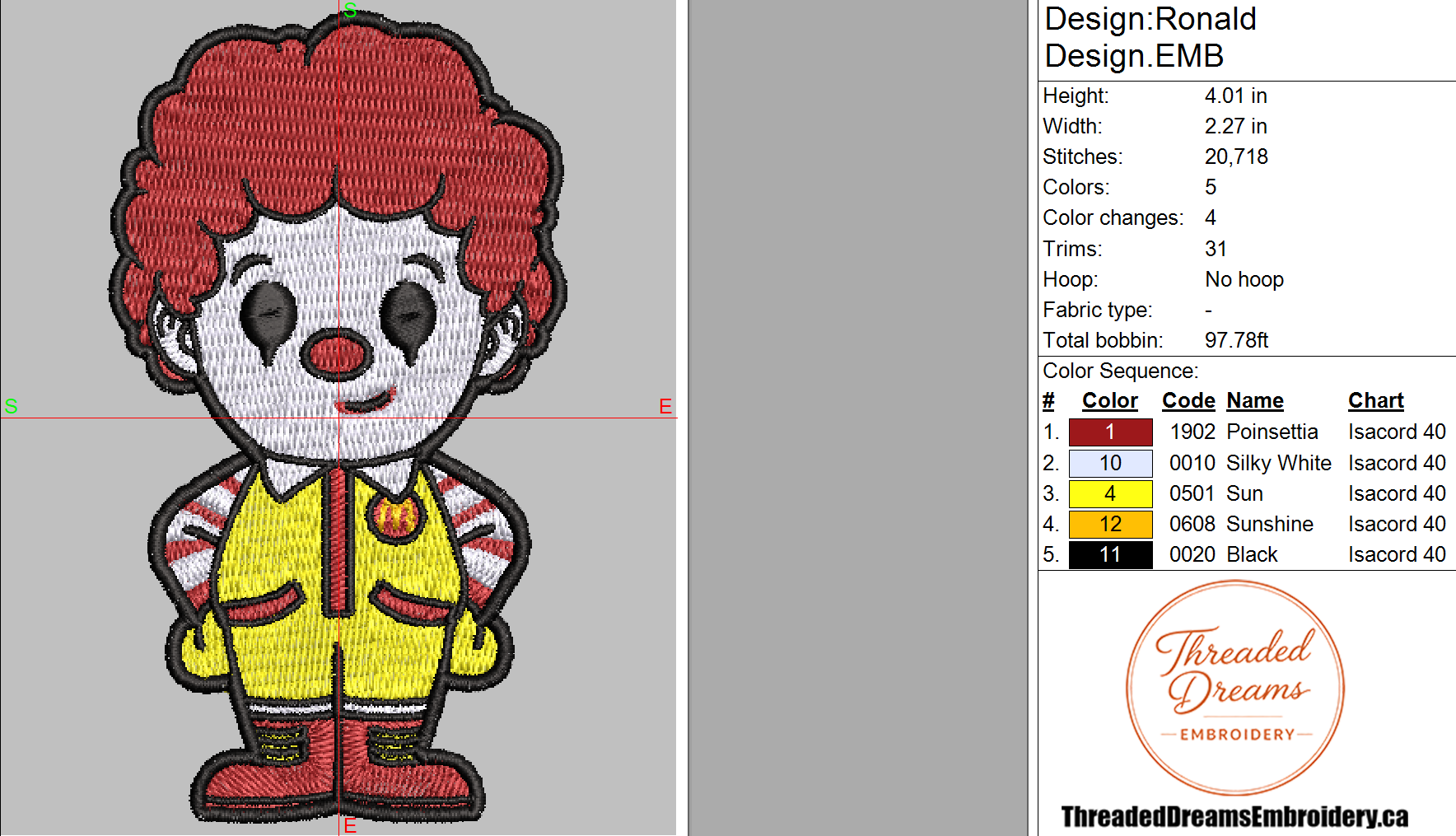The width and height of the screenshot is (1456, 836).
Task: Click Isacord 40 in the Black row
Action: (1397, 554)
